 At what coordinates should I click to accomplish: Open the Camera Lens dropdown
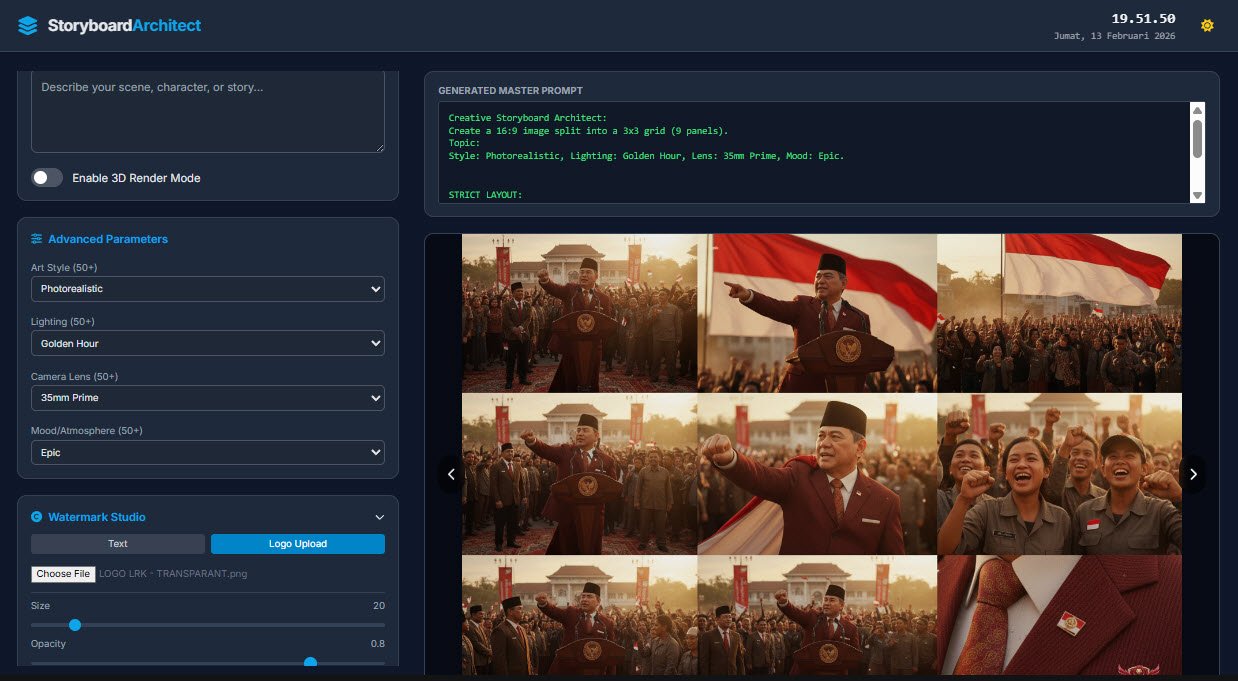coord(208,398)
